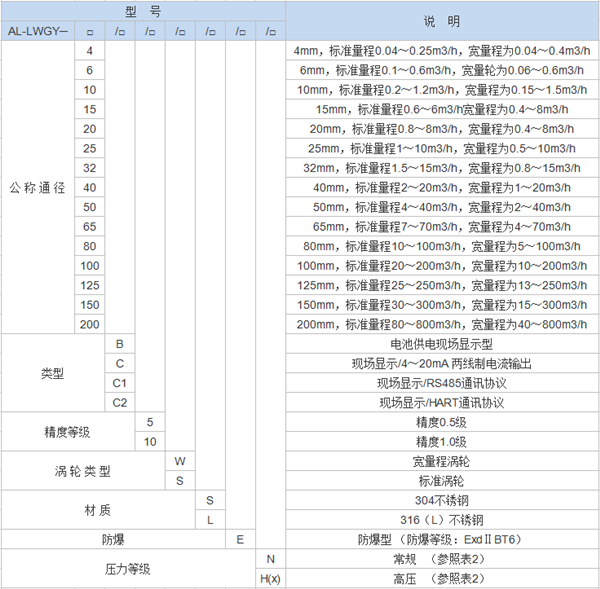Viewport: 600px width, 589px height.
Task: Click the 电池供电现场显示型 description
Action: coord(441,344)
